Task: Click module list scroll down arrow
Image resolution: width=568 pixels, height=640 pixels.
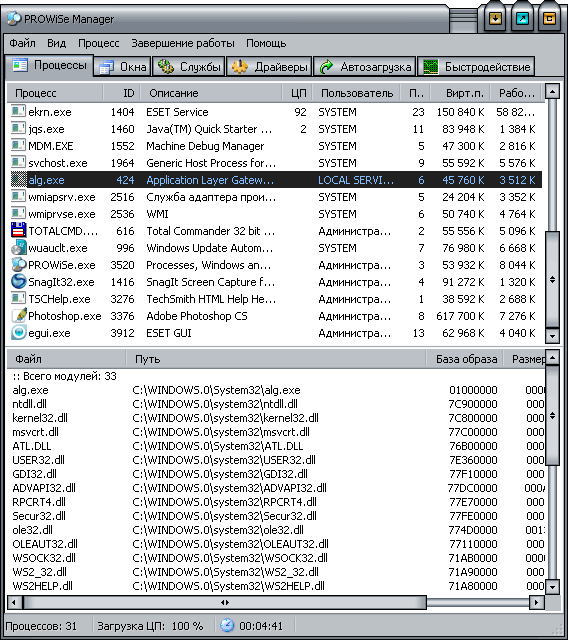Action: tap(552, 587)
